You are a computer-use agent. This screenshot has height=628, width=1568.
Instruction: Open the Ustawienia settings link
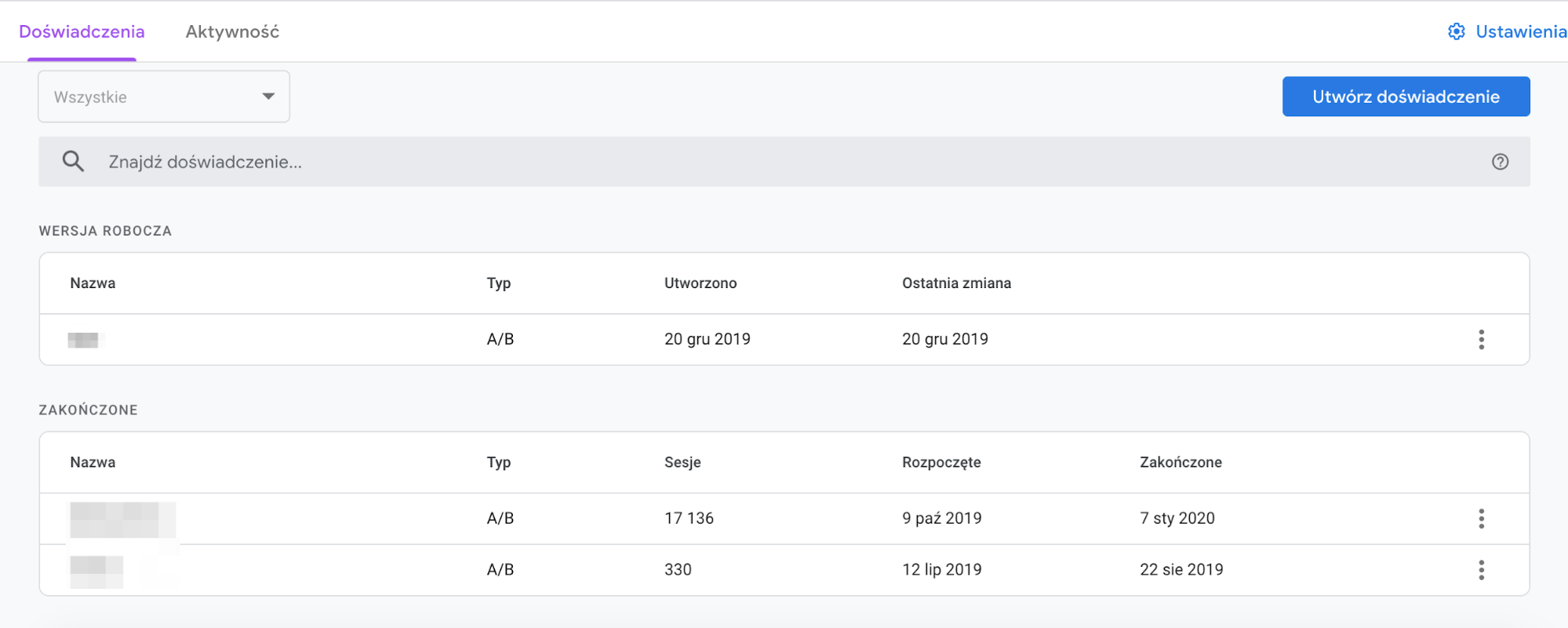1520,31
